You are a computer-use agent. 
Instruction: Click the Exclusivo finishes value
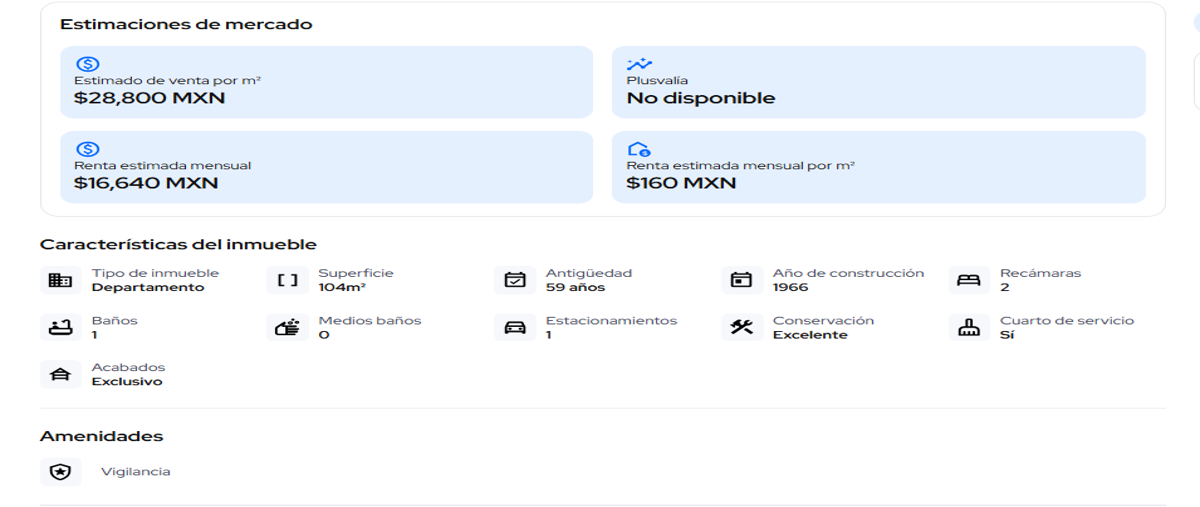(127, 381)
